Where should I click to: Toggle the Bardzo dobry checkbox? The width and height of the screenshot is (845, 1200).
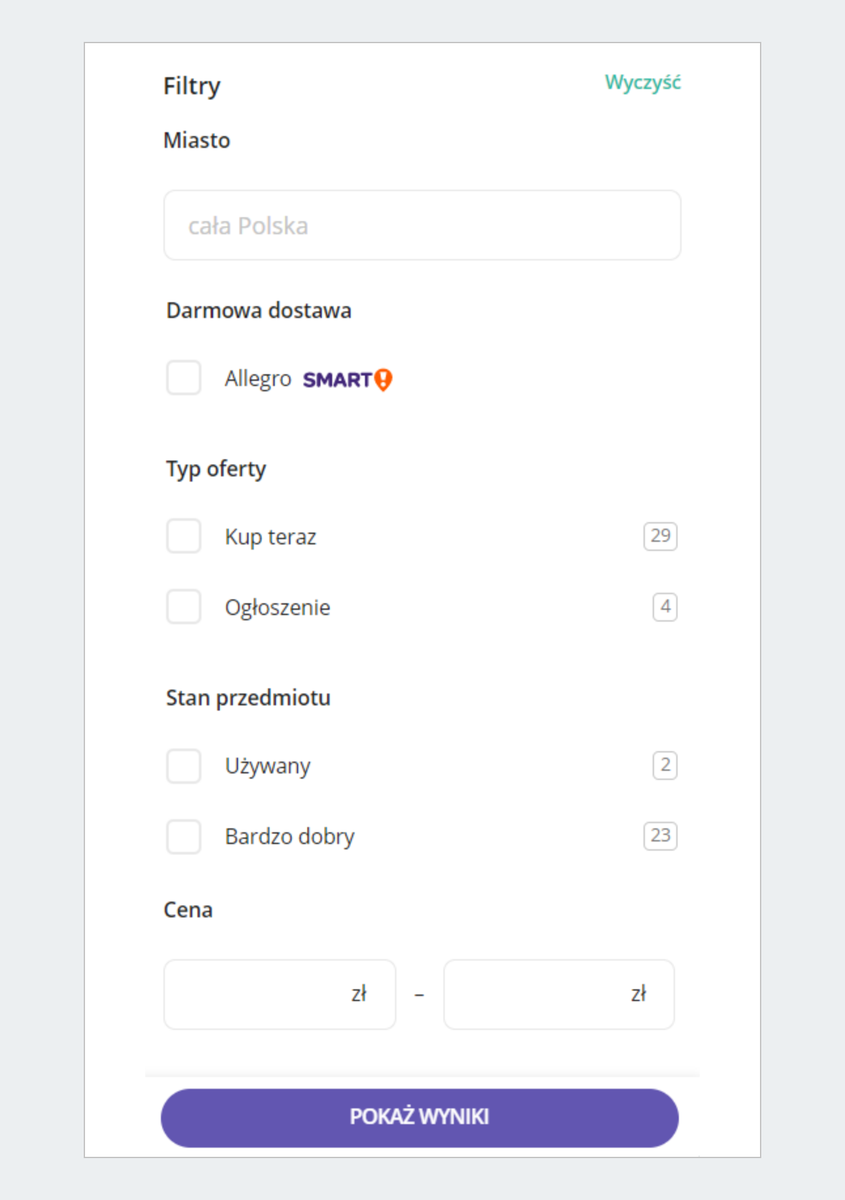coord(184,836)
